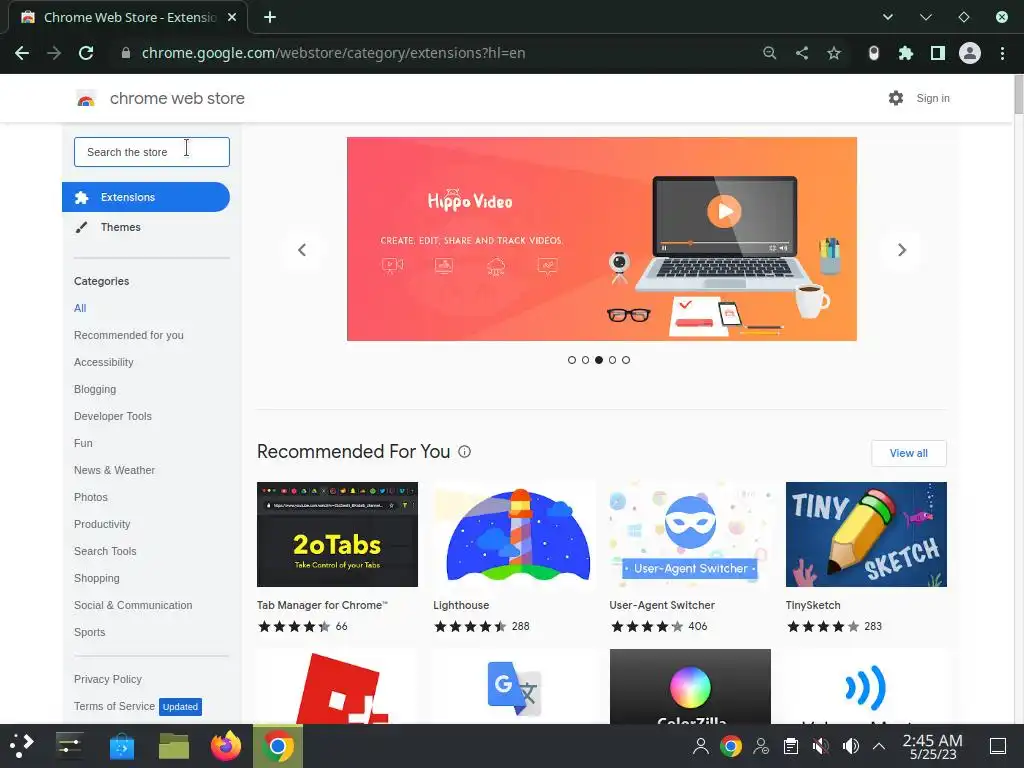Browse the Social & Communication category
Image resolution: width=1024 pixels, height=768 pixels.
133,605
